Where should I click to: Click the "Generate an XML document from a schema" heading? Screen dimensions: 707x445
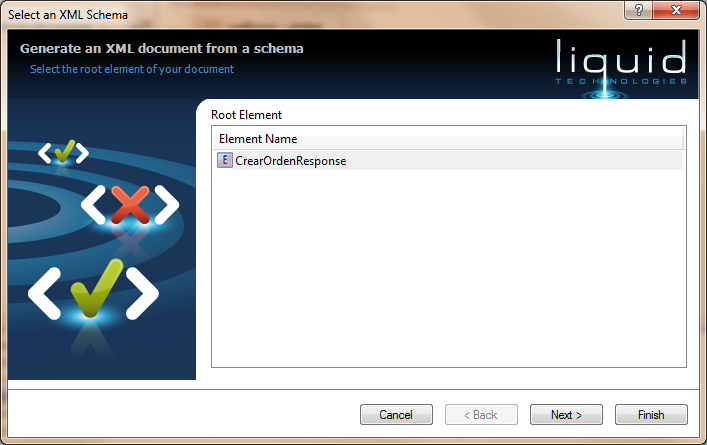pyautogui.click(x=161, y=48)
